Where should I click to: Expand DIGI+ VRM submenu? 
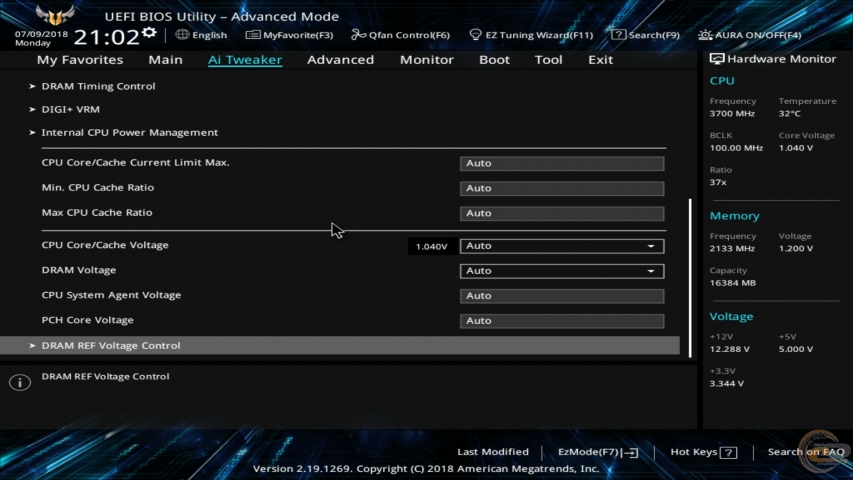coord(71,109)
